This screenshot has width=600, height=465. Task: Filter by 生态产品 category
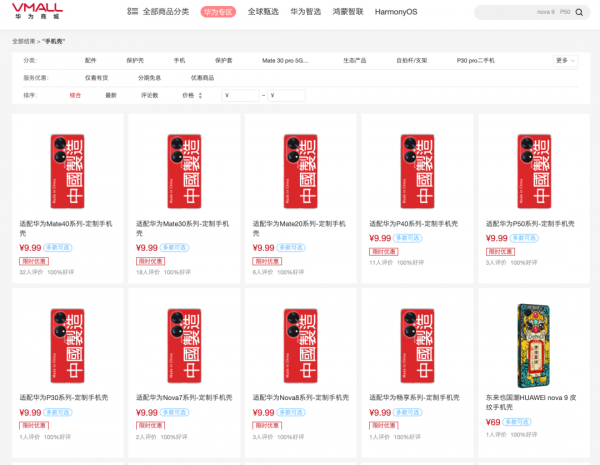(355, 60)
